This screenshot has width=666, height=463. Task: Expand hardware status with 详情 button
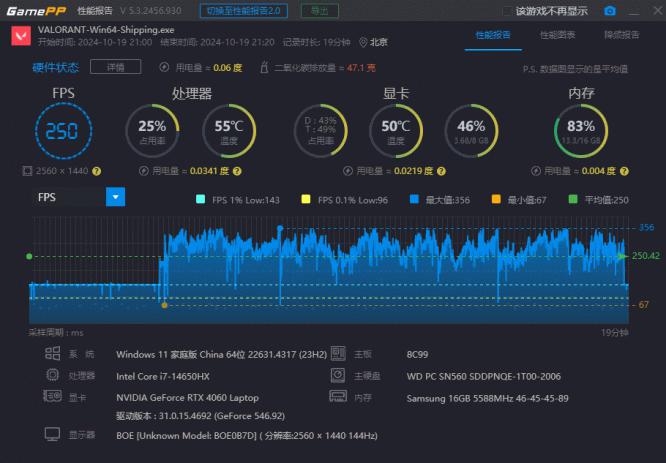point(108,67)
